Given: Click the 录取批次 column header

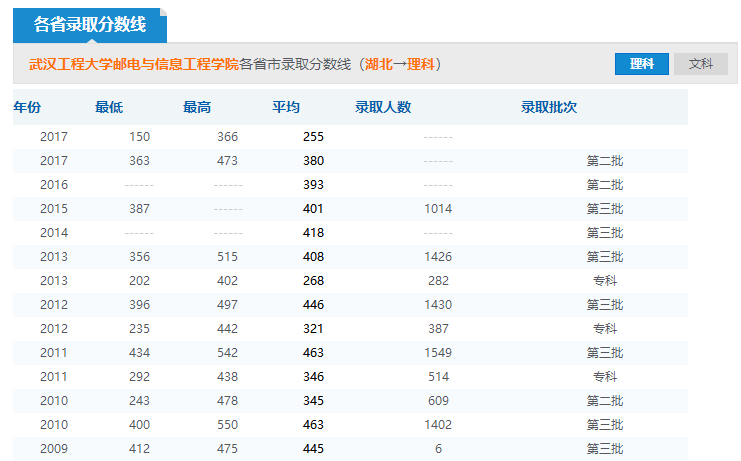Looking at the screenshot, I should click(x=549, y=107).
